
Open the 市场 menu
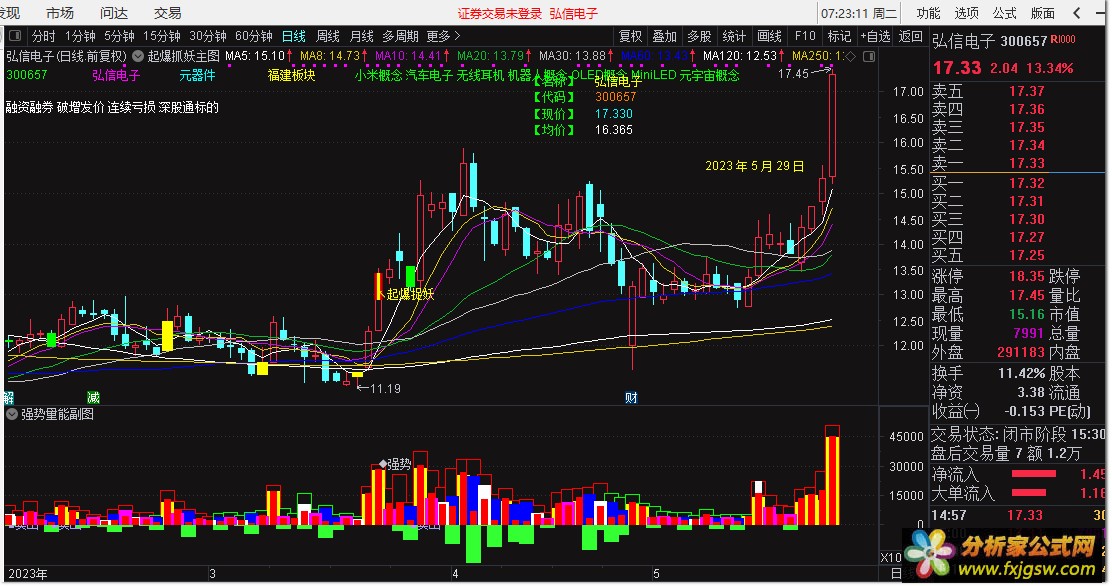pos(60,13)
